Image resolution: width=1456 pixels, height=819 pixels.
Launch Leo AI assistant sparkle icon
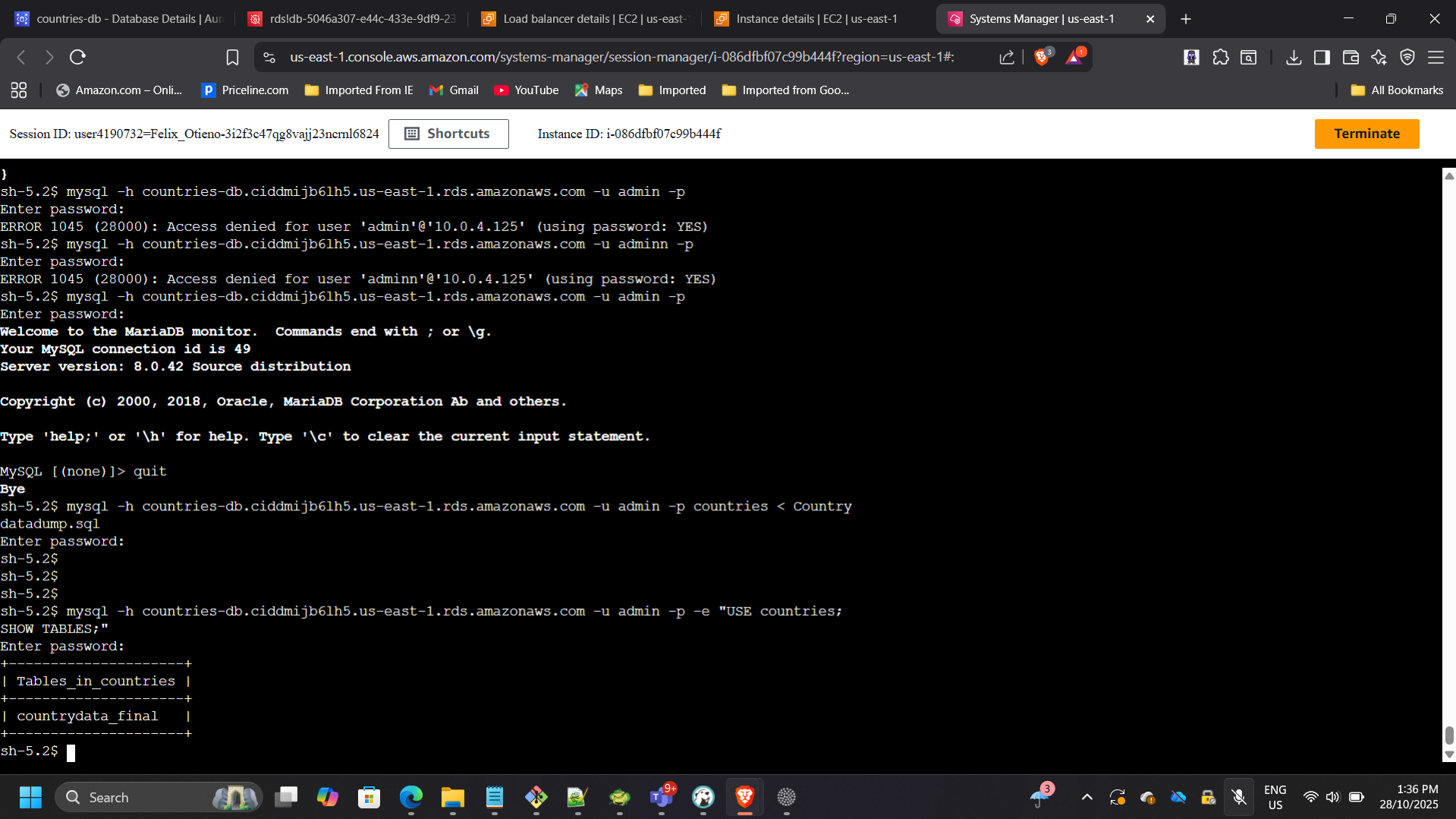click(1378, 57)
